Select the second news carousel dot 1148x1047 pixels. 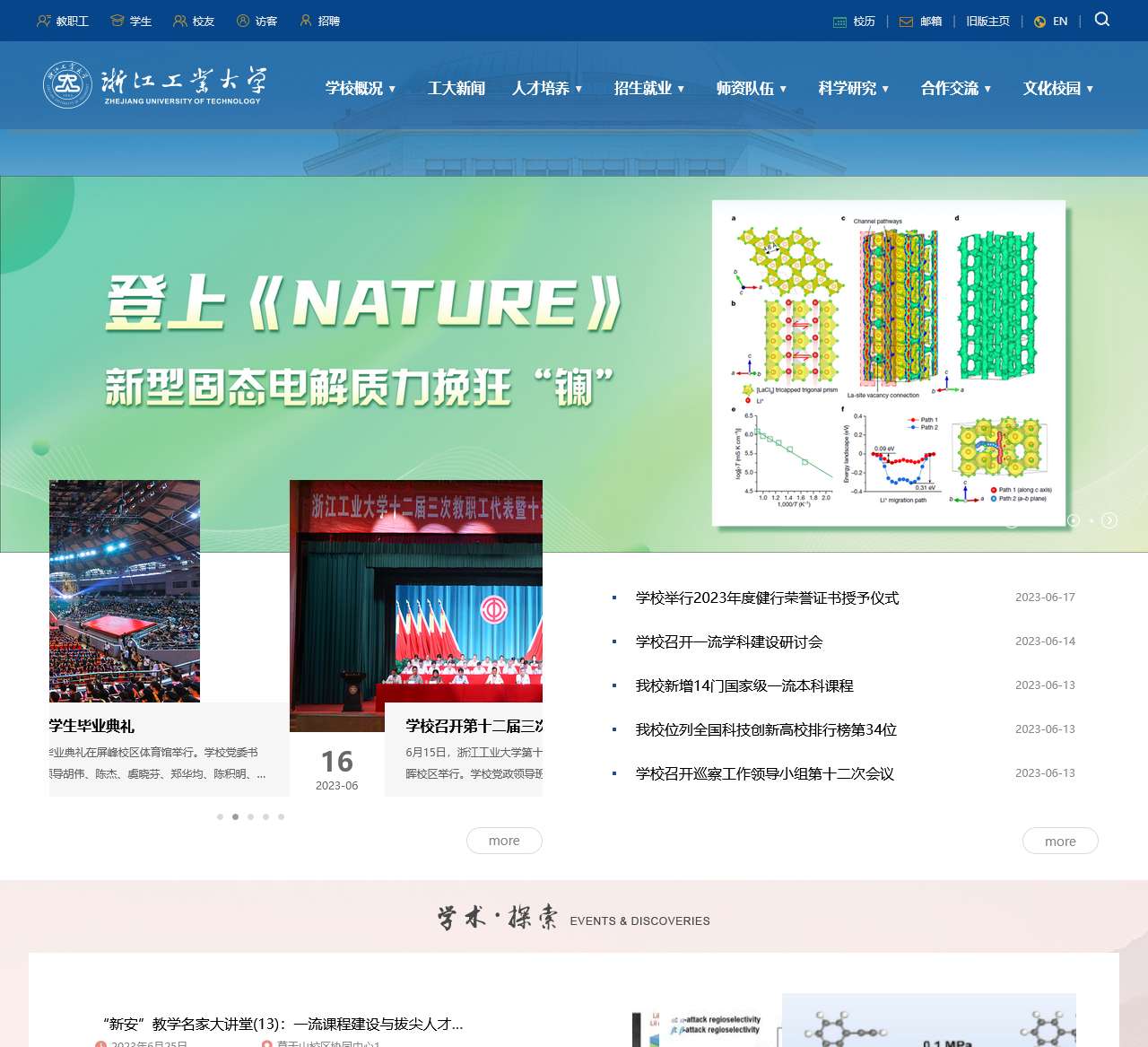point(235,816)
